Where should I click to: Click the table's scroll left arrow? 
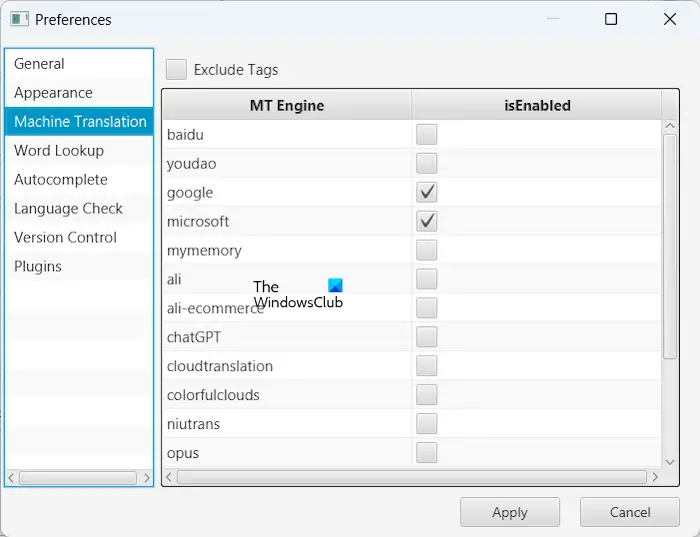pos(169,477)
